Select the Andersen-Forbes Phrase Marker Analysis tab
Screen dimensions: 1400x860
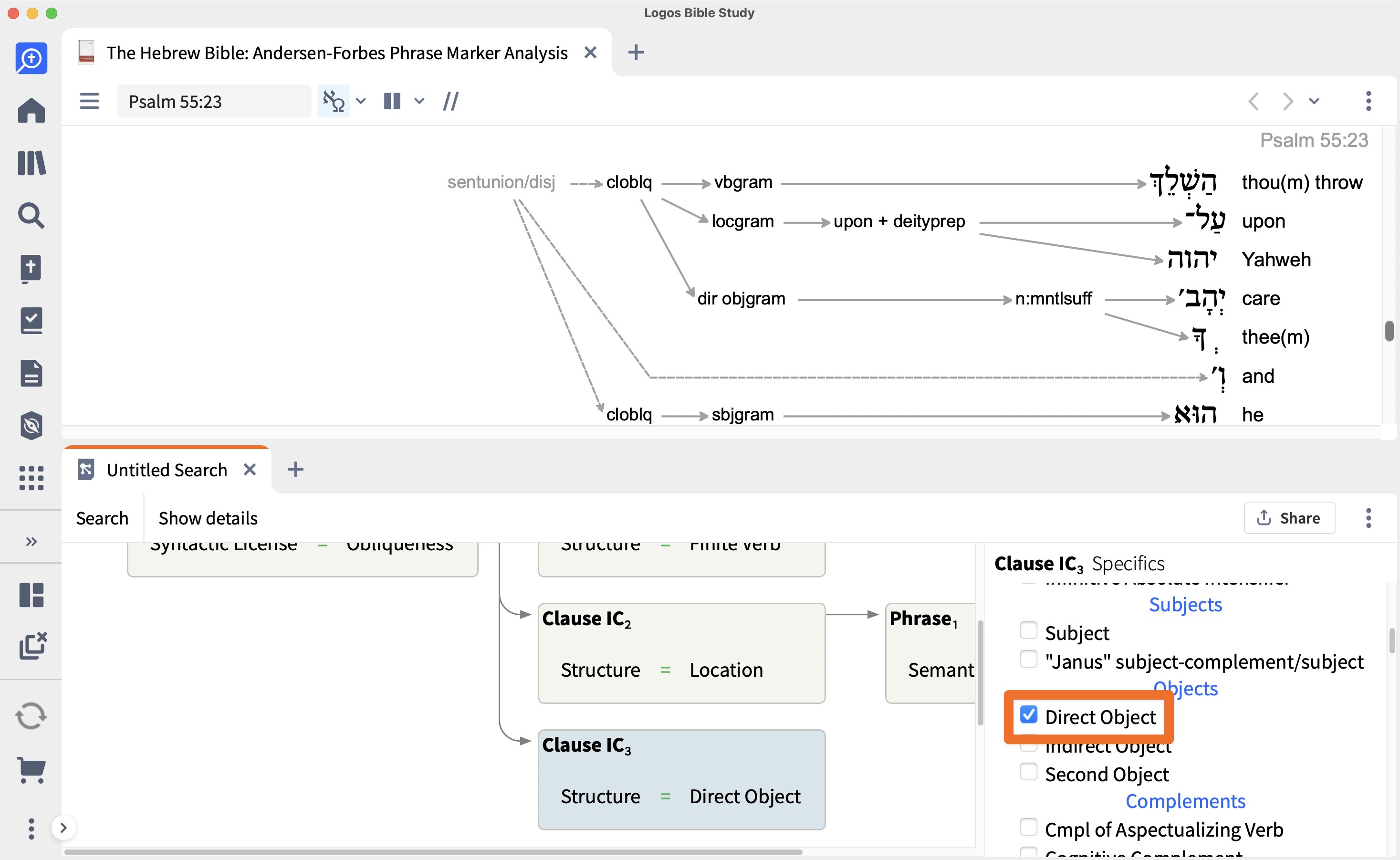coord(336,53)
